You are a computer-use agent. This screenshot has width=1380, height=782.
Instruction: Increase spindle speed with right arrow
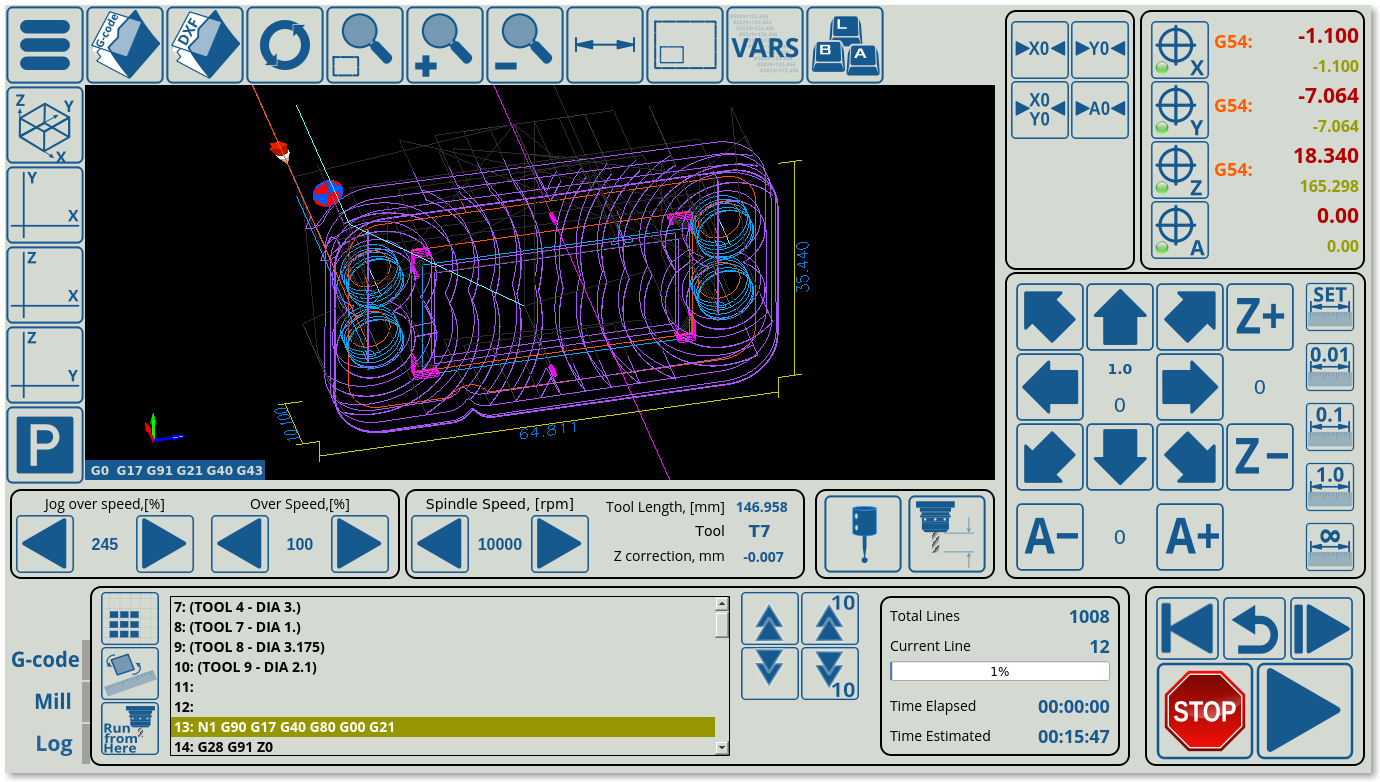pyautogui.click(x=559, y=544)
